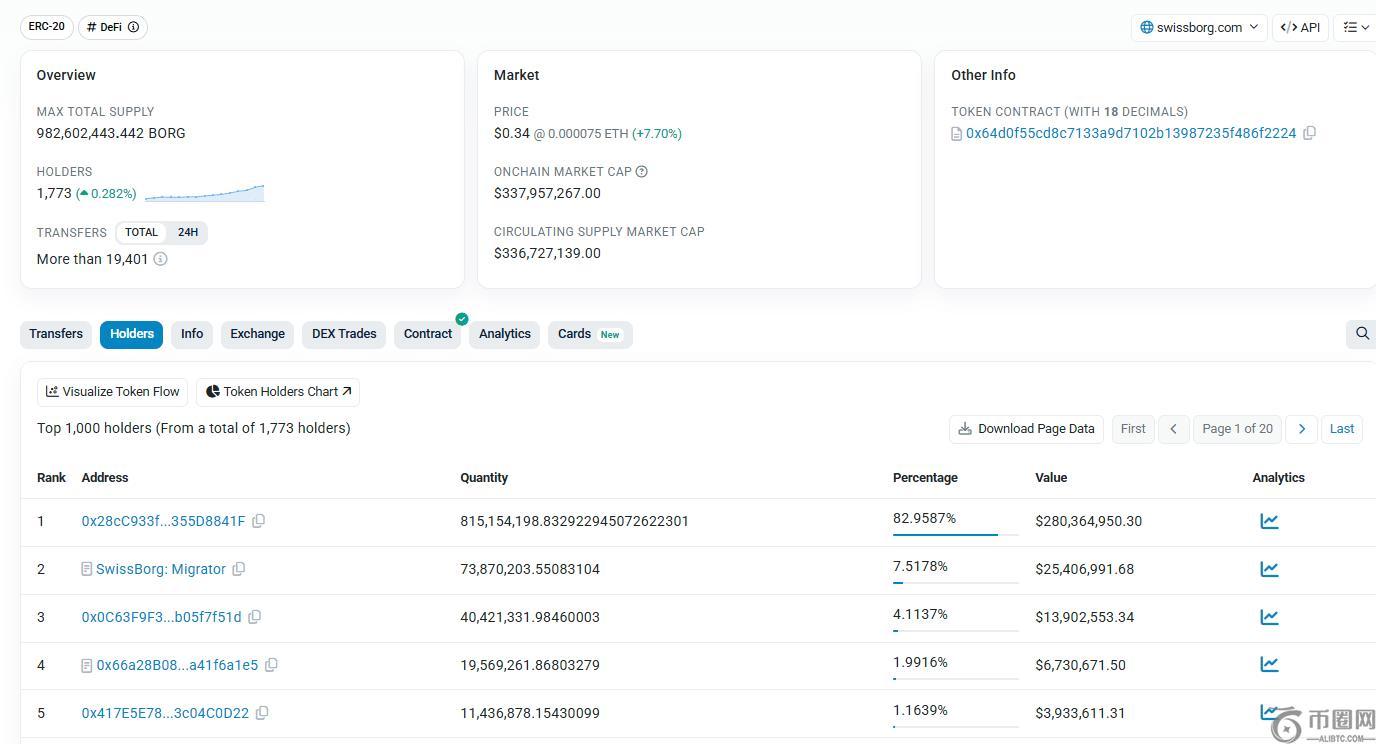Switch to the Transfers tab
This screenshot has width=1376, height=744.
56,334
